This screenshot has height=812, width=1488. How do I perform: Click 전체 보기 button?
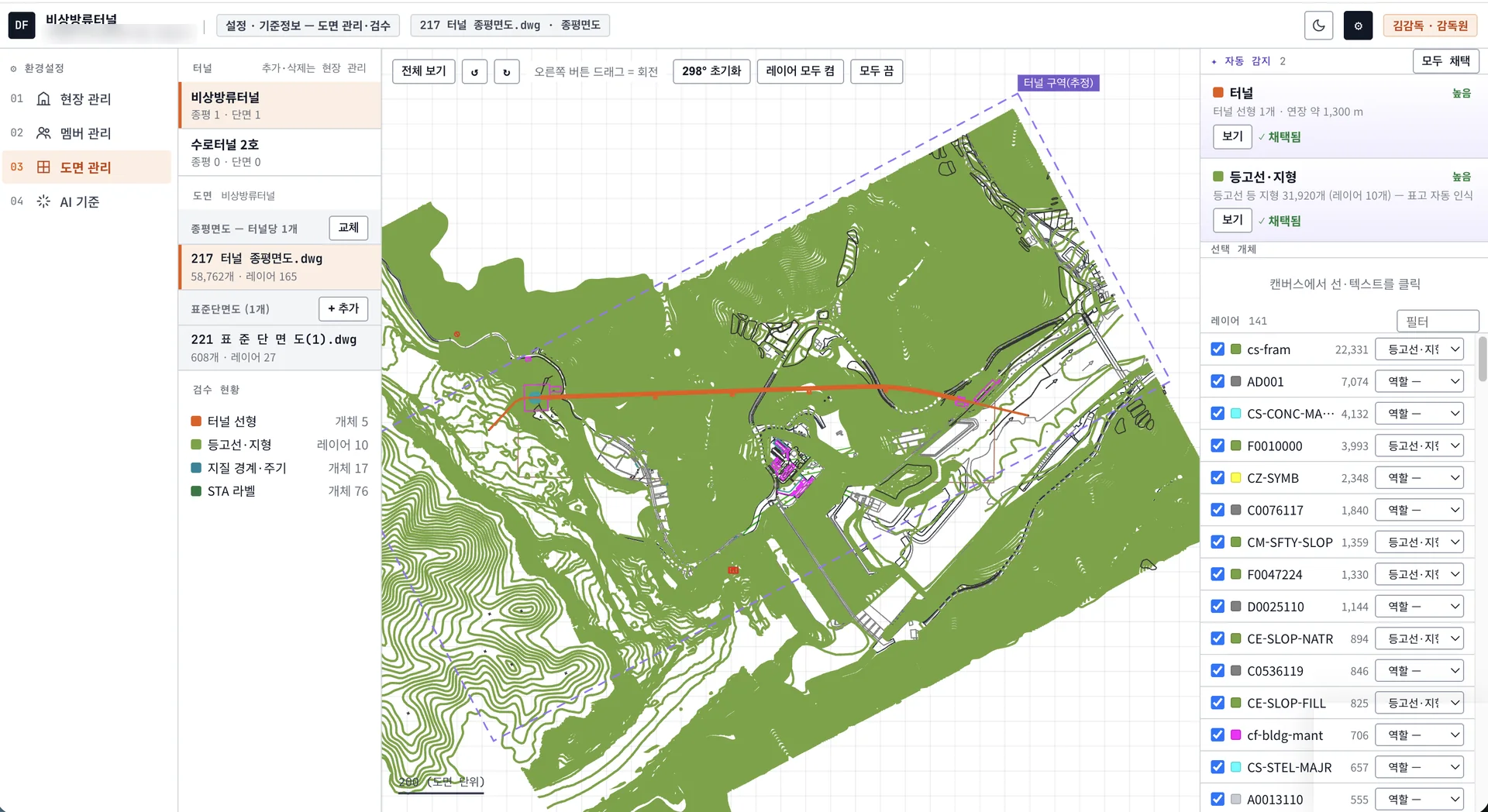tap(424, 71)
